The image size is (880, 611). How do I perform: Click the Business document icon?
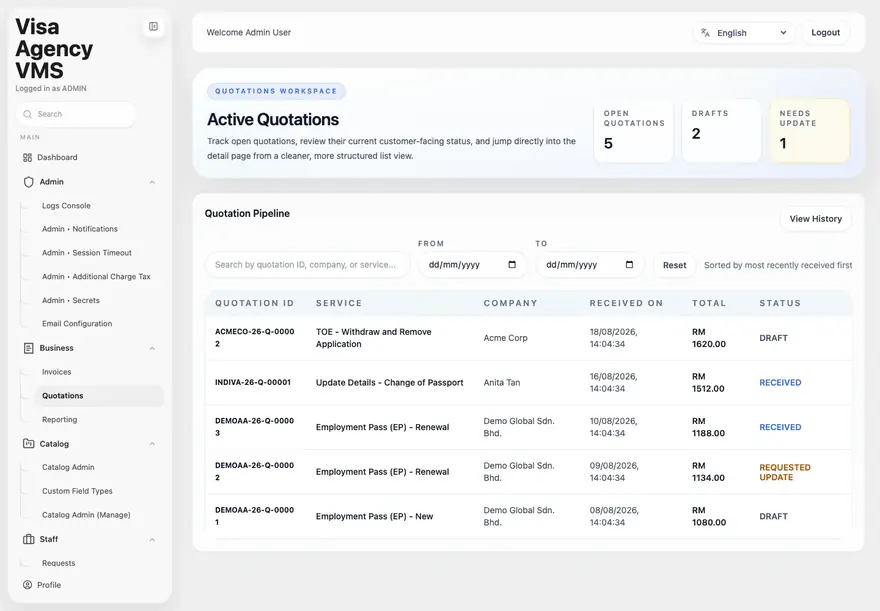coord(29,348)
